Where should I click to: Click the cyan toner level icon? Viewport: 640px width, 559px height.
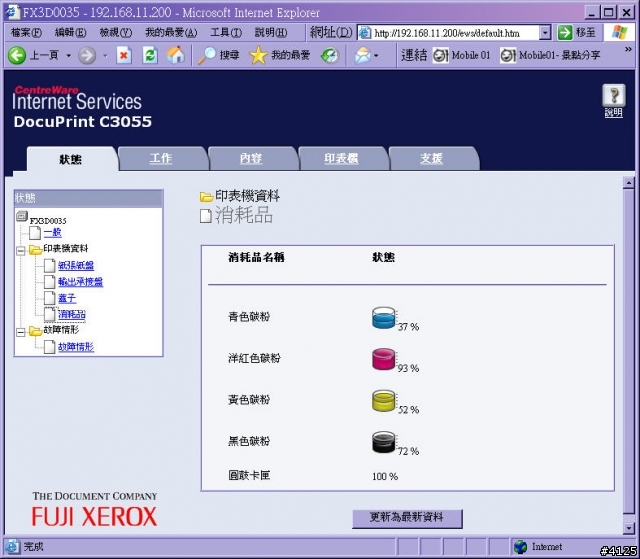click(x=384, y=318)
